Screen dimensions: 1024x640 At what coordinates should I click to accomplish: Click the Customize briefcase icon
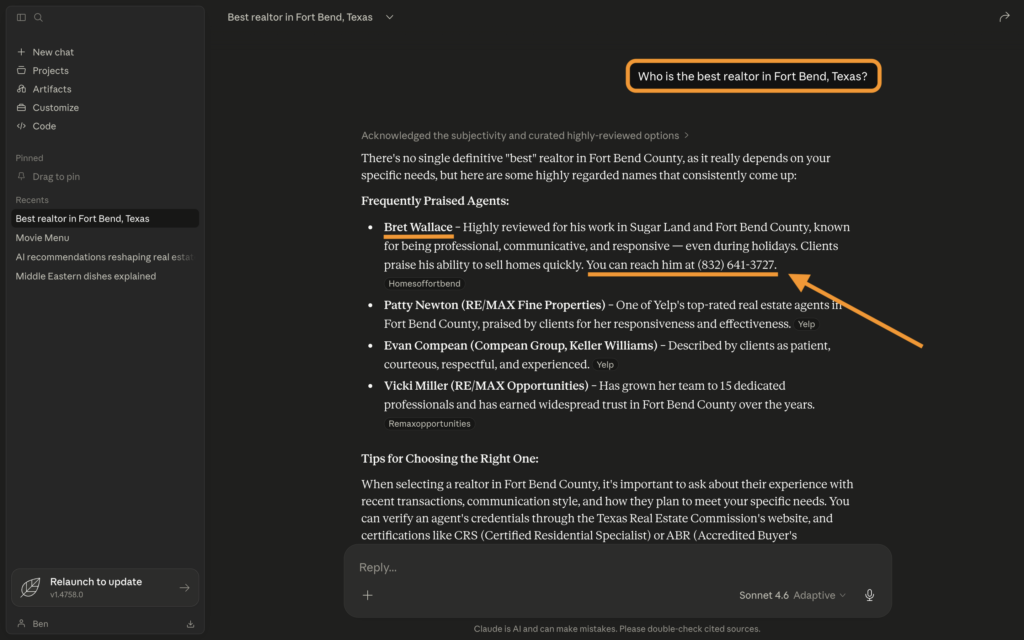point(21,107)
